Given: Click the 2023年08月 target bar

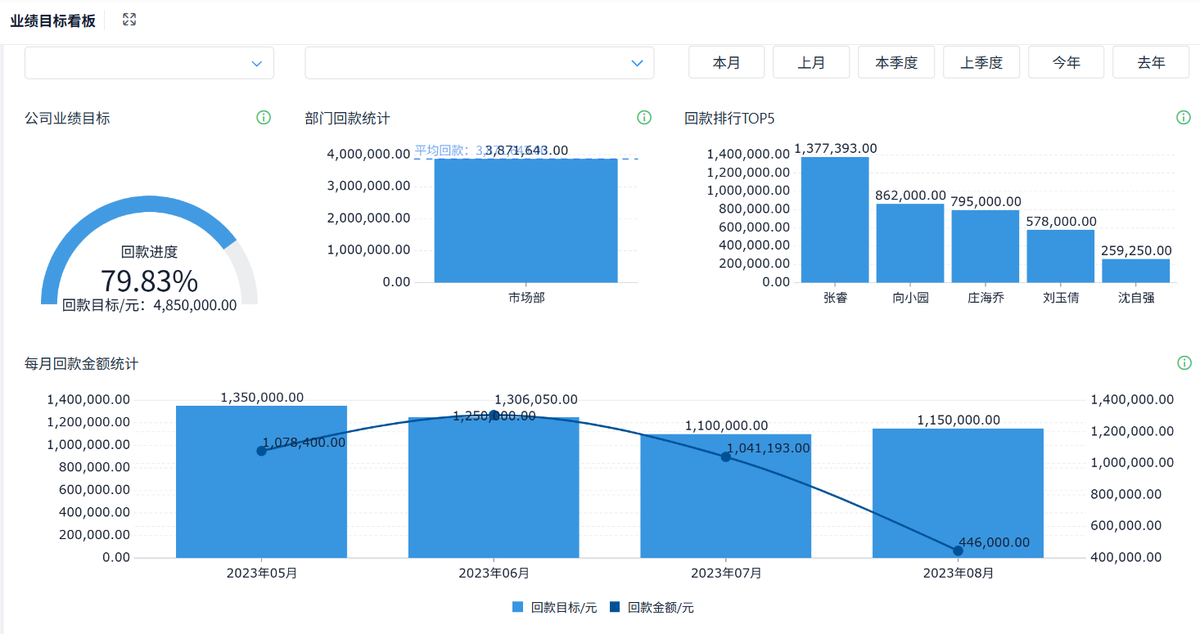Looking at the screenshot, I should 958,493.
